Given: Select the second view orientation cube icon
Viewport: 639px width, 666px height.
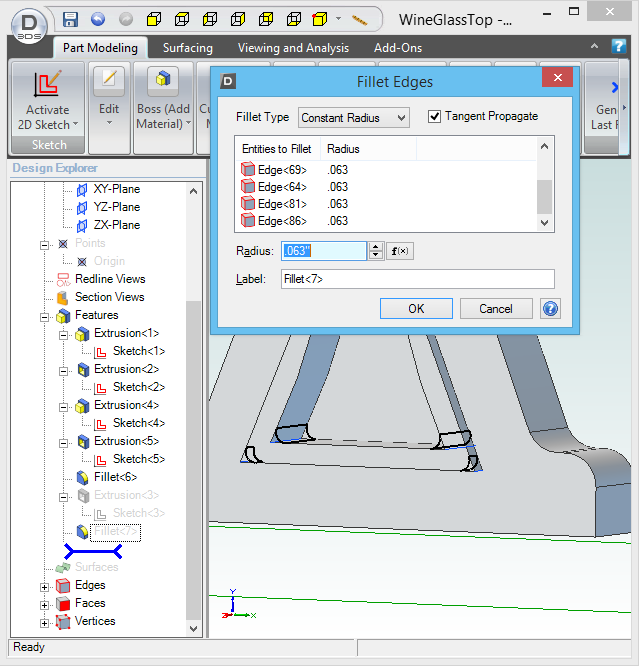Looking at the screenshot, I should coord(182,19).
